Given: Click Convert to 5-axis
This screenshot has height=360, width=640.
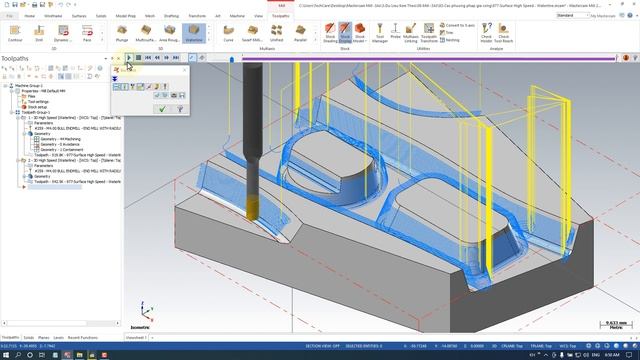Looking at the screenshot, I should point(457,25).
